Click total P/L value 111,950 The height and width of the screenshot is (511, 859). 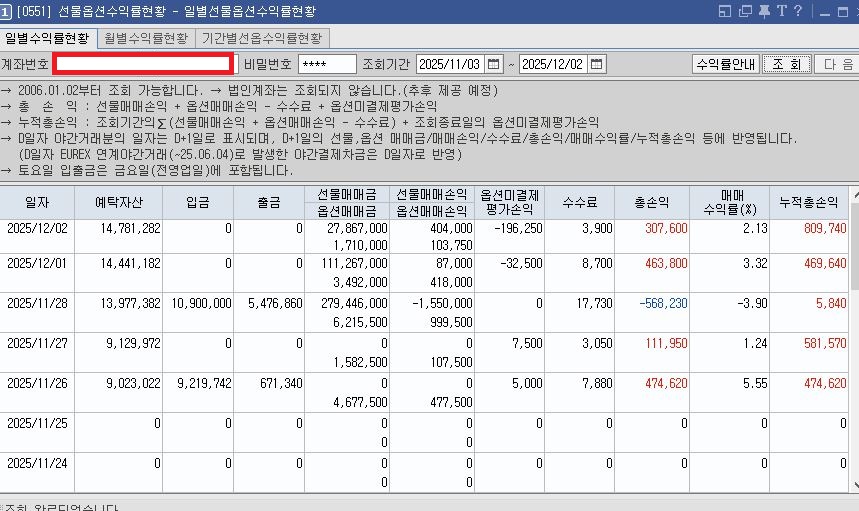point(666,343)
